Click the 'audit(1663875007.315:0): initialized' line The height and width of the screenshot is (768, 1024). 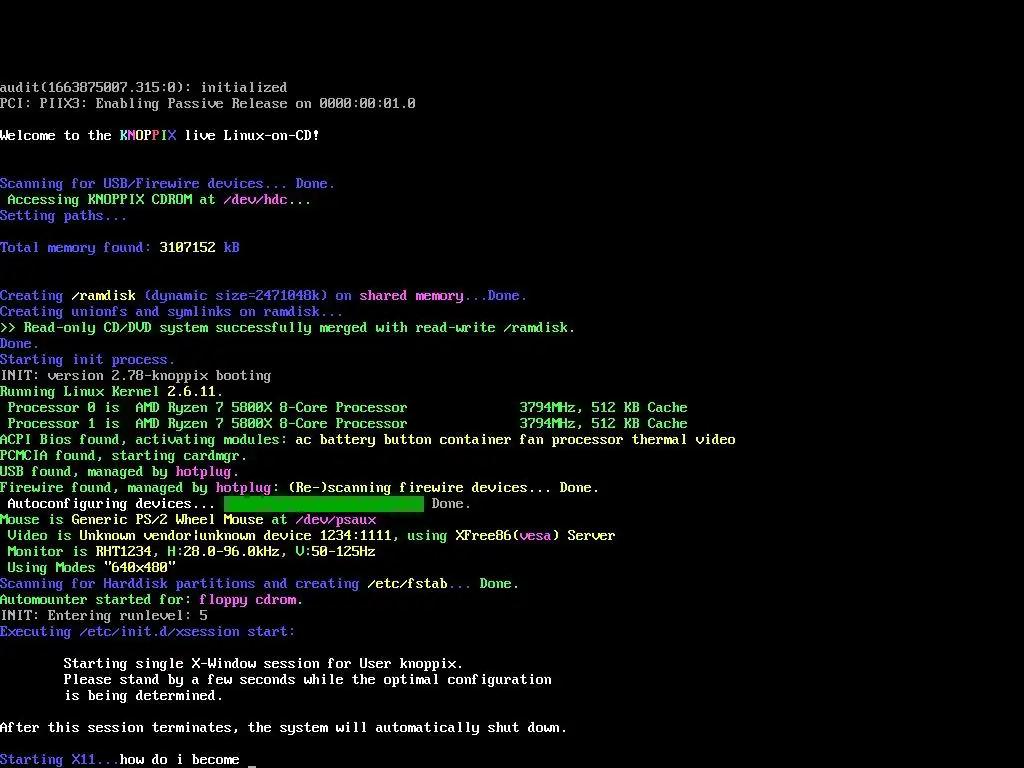tap(144, 88)
